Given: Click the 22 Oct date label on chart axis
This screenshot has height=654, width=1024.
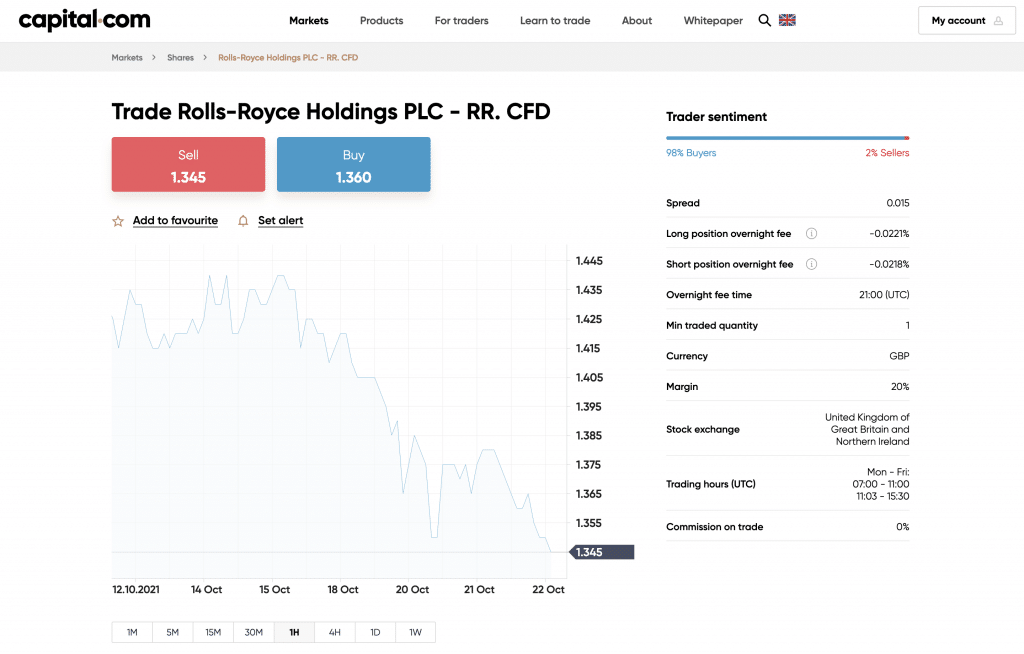Looking at the screenshot, I should 549,589.
